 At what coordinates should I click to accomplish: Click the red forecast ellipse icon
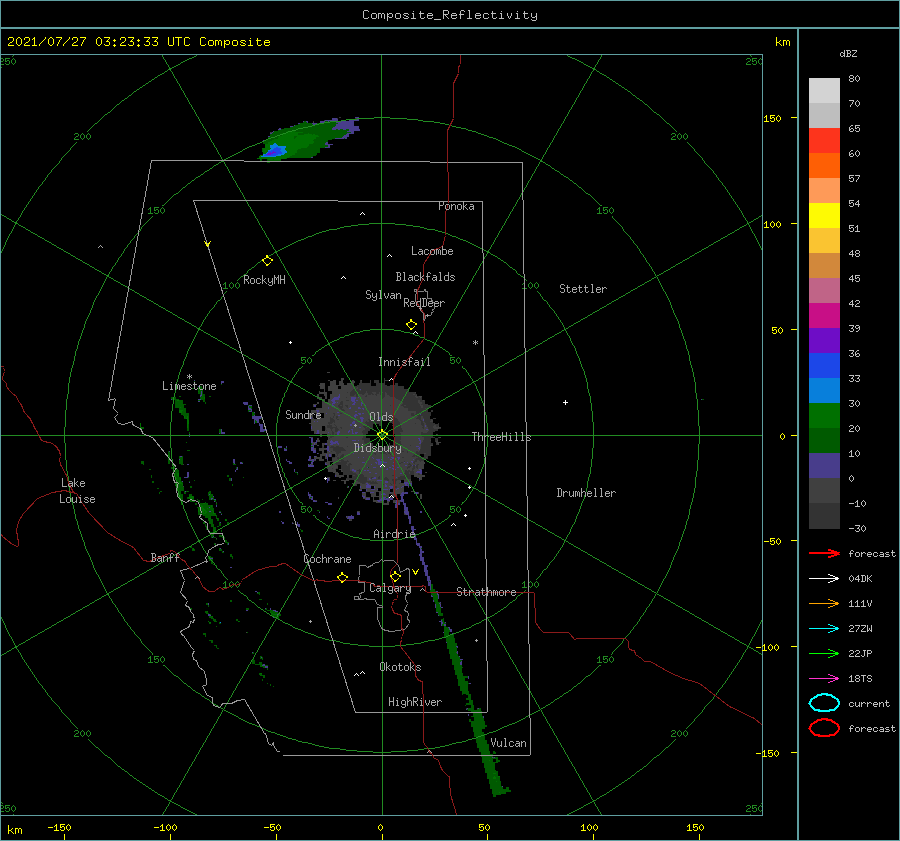[x=824, y=728]
